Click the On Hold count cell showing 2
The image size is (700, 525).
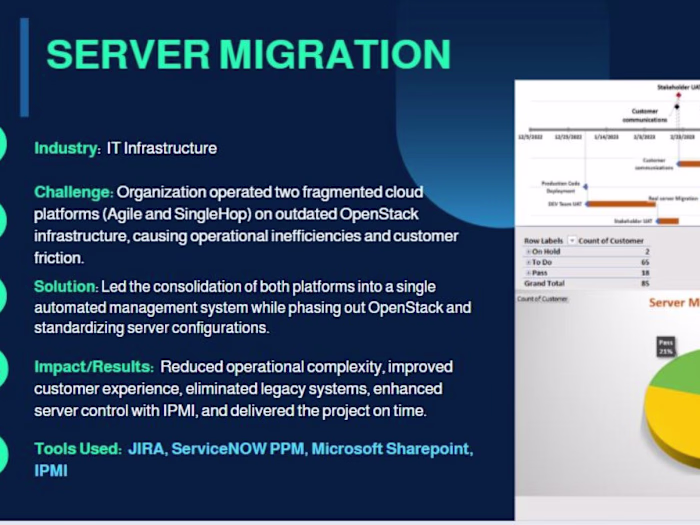[647, 252]
